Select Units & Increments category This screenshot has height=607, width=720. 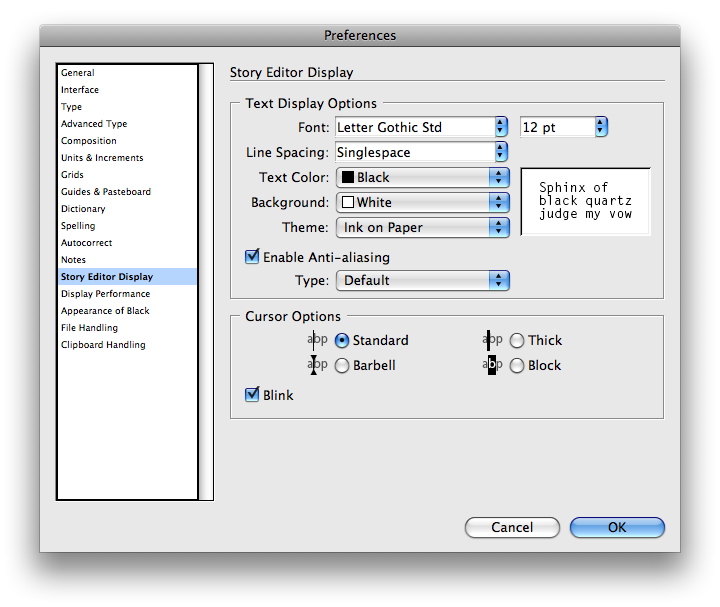(x=127, y=157)
